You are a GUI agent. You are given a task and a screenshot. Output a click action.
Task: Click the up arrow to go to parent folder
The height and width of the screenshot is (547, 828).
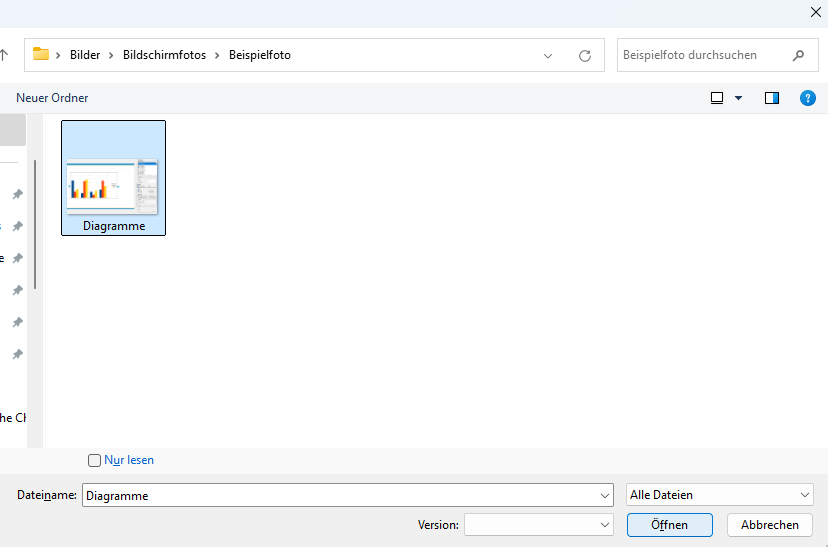(4, 55)
